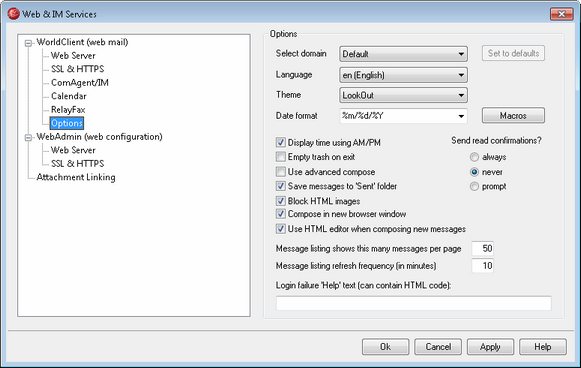Click the Macros button
Image resolution: width=581 pixels, height=368 pixels.
[x=513, y=116]
